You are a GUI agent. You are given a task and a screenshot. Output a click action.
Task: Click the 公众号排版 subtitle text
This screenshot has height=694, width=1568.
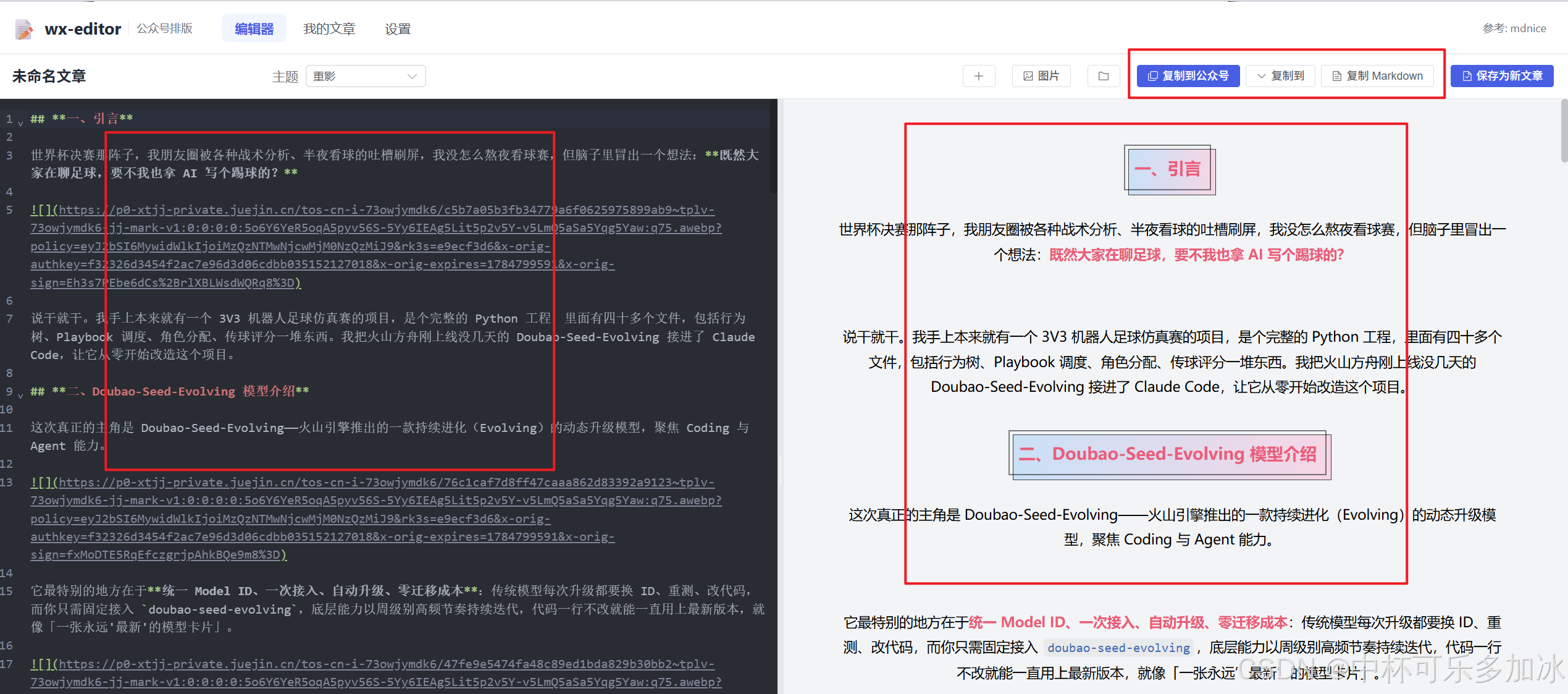[x=164, y=28]
